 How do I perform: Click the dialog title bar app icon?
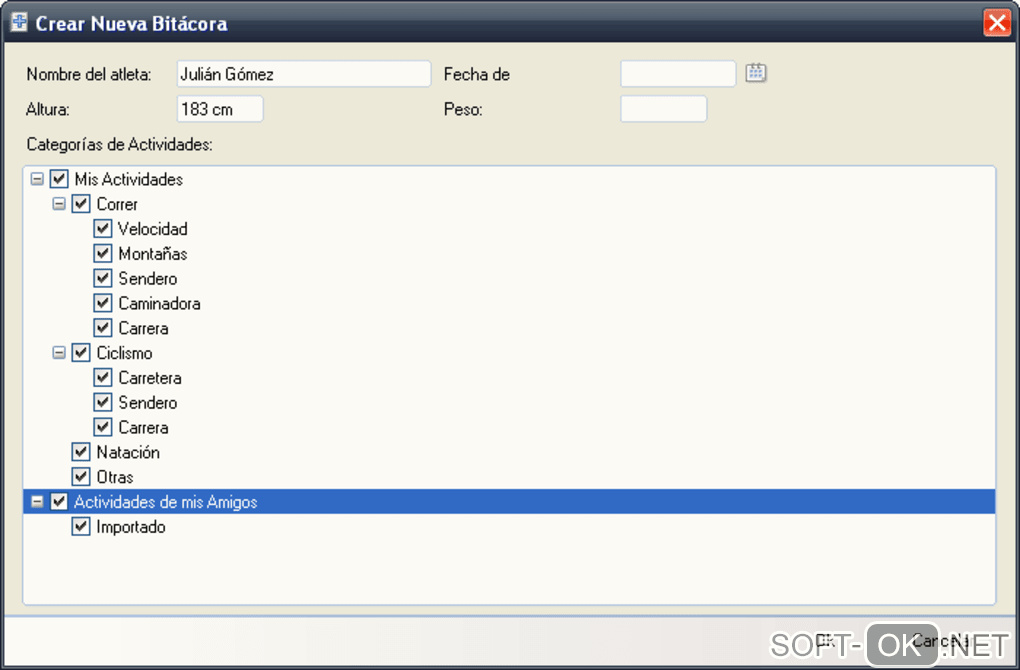pos(19,22)
